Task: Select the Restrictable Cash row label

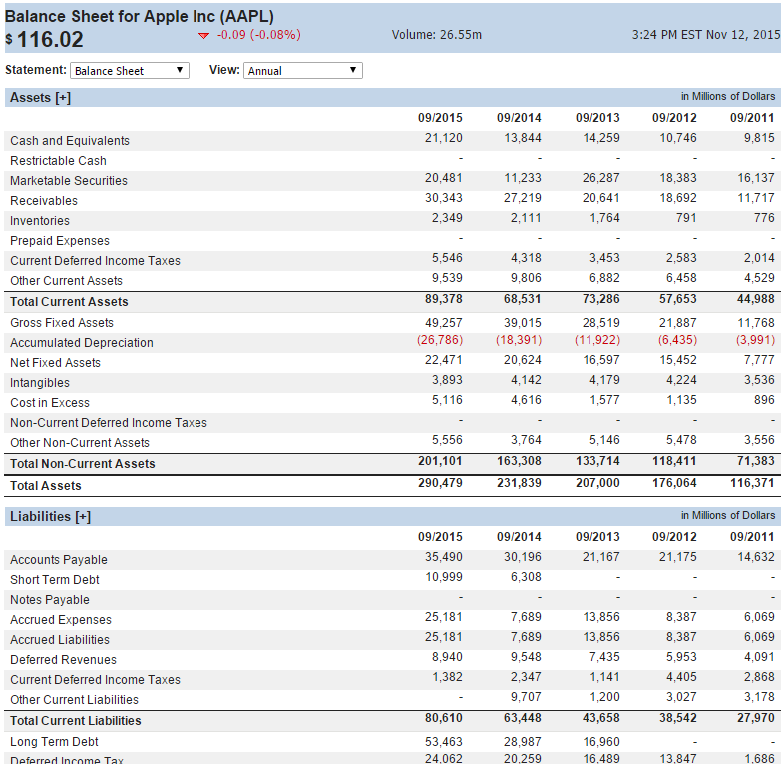Action: pyautogui.click(x=58, y=161)
